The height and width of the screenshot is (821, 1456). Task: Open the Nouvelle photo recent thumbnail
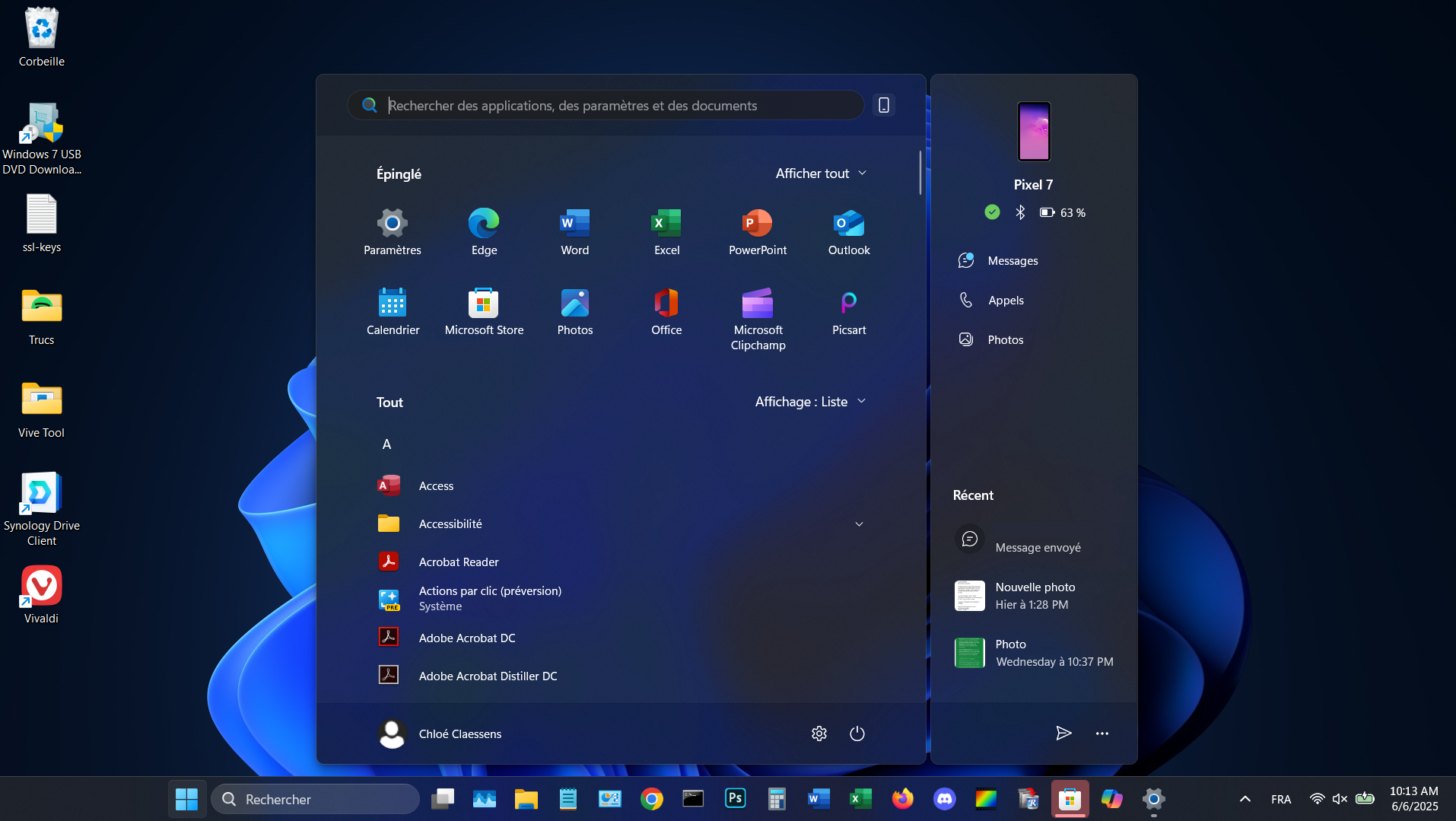[970, 596]
